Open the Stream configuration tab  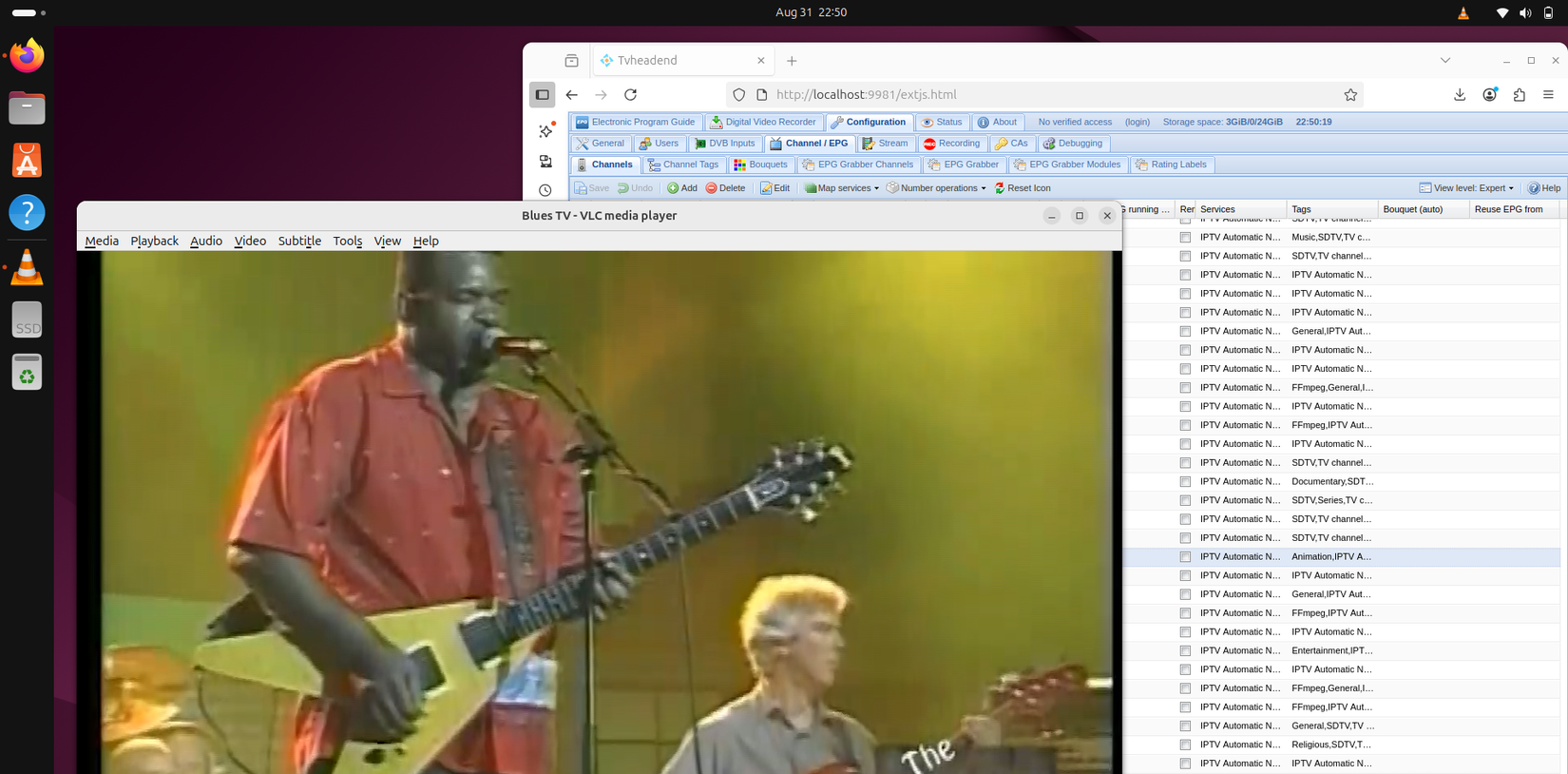[885, 144]
